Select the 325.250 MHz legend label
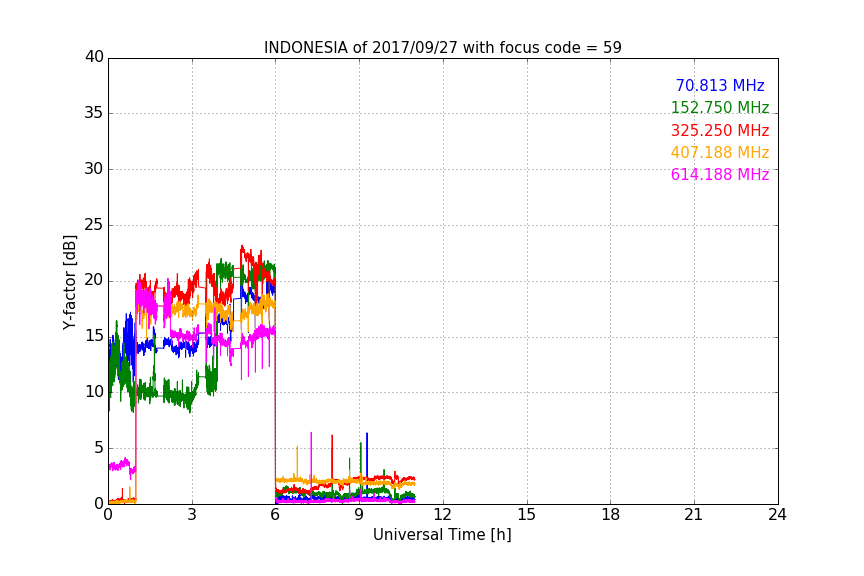This screenshot has height=576, width=864. (x=720, y=131)
